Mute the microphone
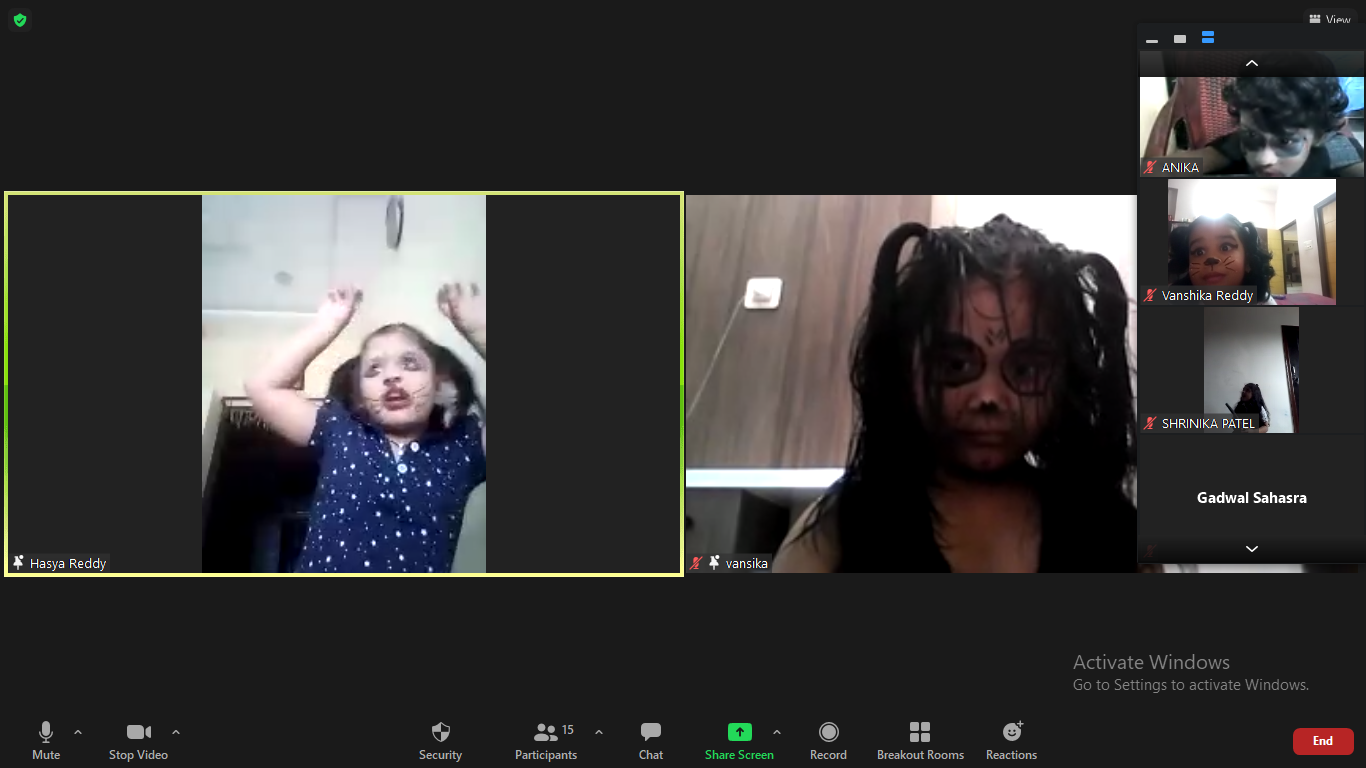 (x=46, y=740)
